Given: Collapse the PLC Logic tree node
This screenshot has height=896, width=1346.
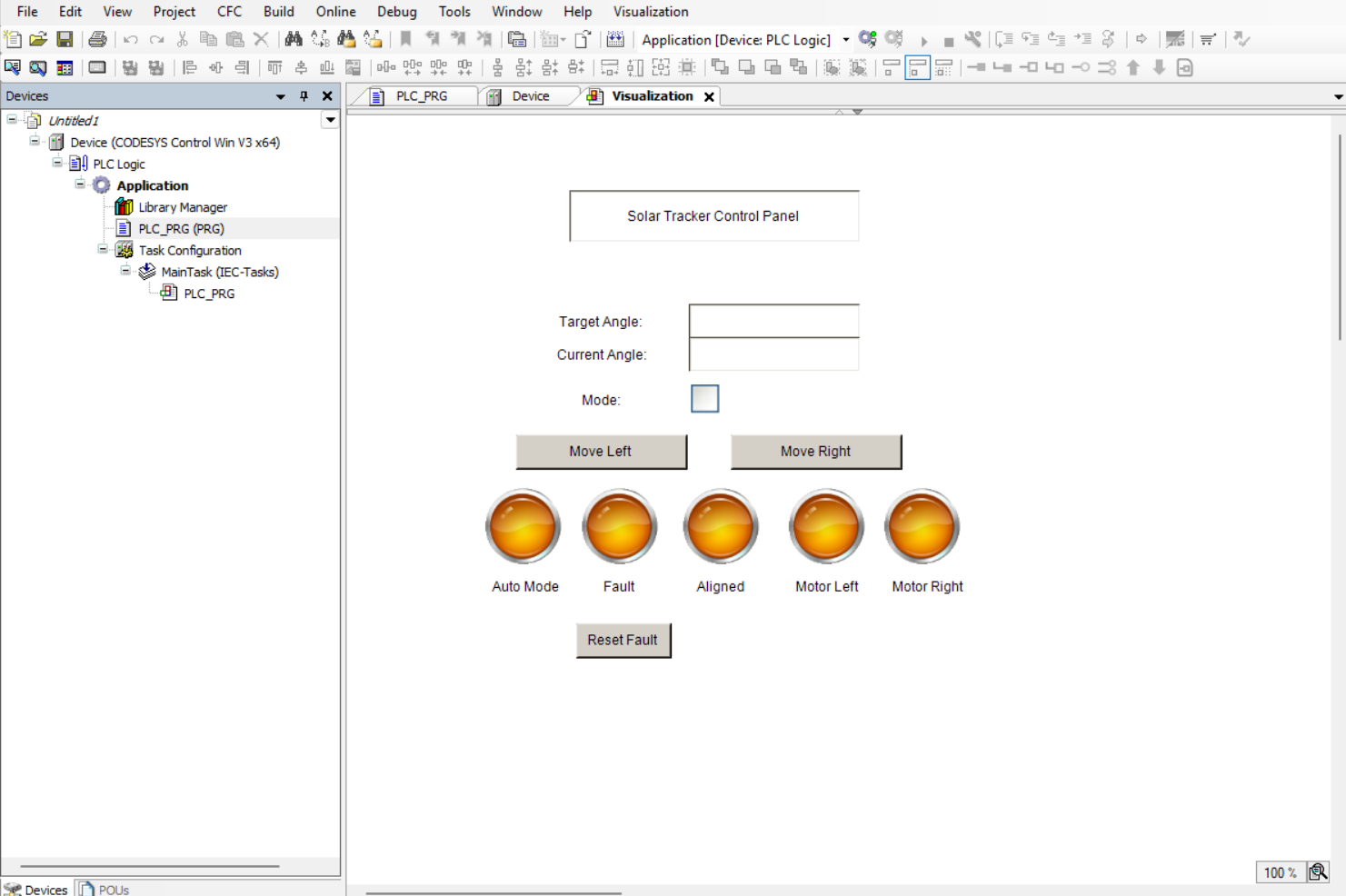Looking at the screenshot, I should [x=57, y=164].
